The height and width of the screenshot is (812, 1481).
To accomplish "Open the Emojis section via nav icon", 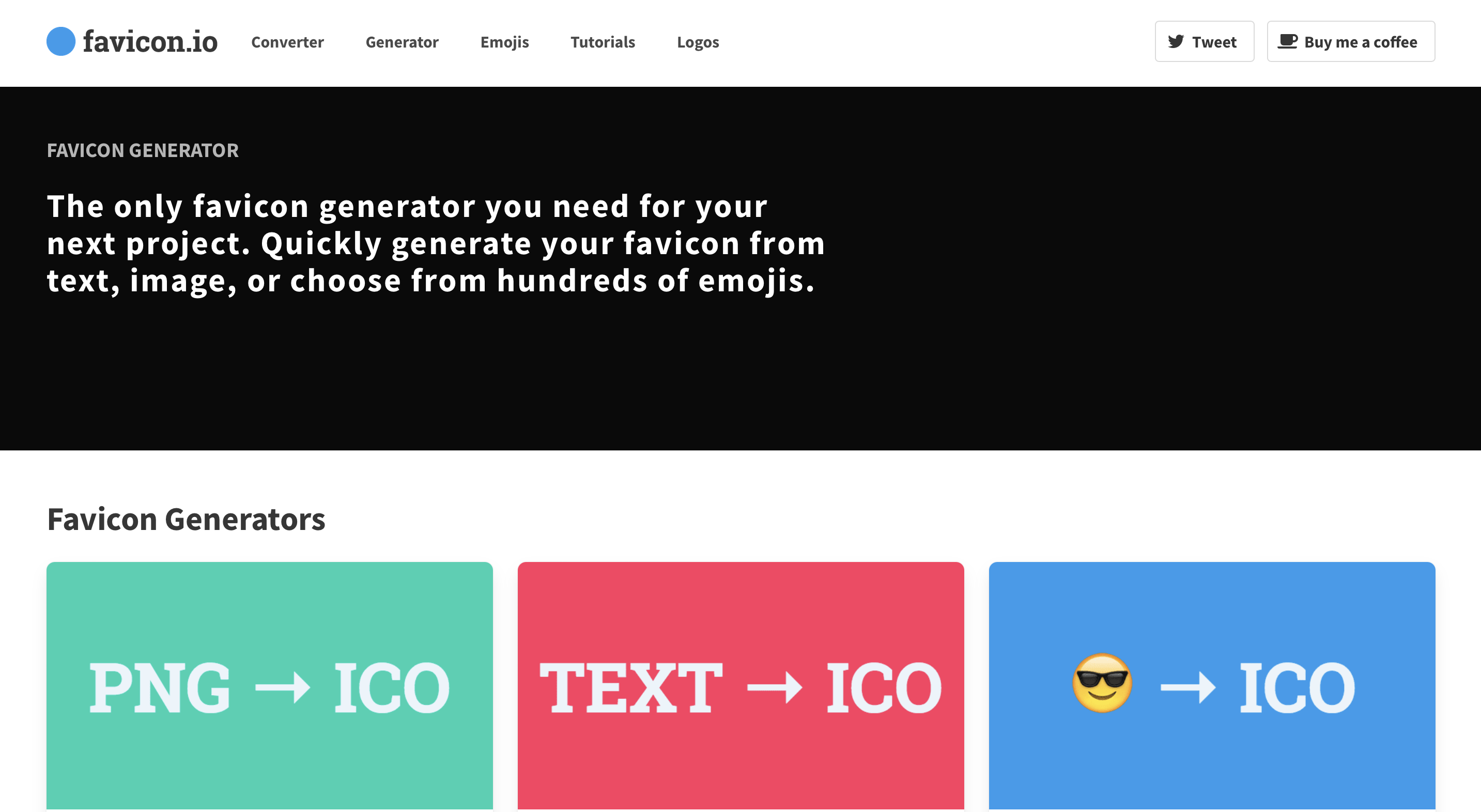I will coord(504,41).
